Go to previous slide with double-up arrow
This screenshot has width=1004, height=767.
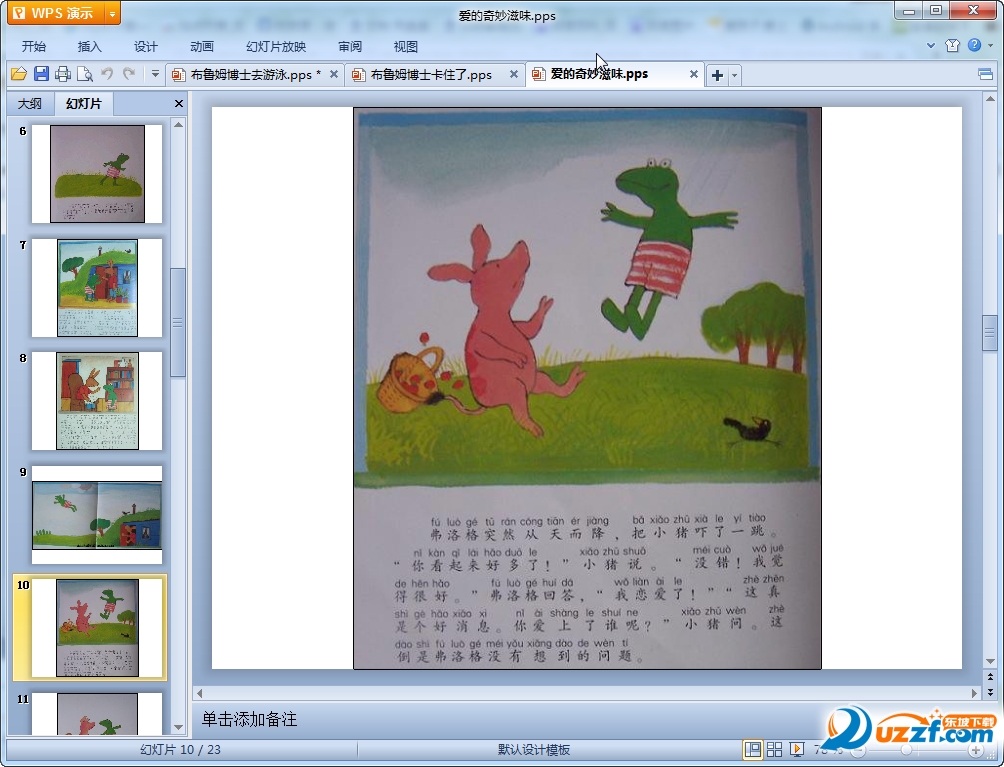(990, 677)
